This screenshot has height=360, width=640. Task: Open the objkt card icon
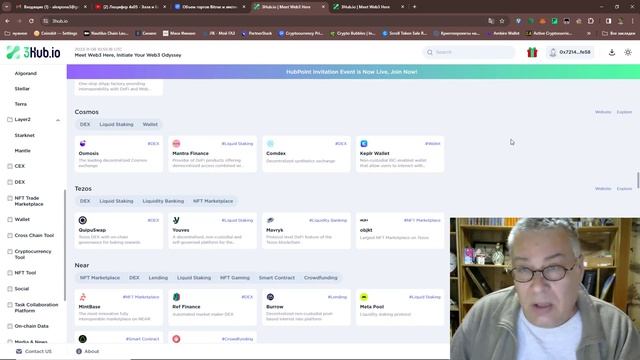click(364, 220)
